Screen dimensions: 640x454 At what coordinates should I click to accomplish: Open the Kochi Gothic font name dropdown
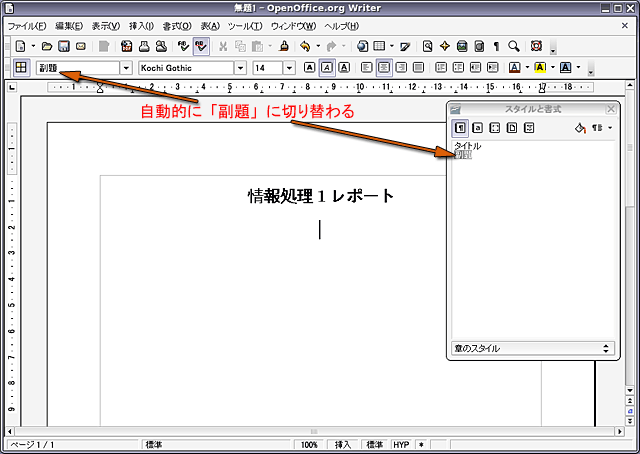point(240,68)
